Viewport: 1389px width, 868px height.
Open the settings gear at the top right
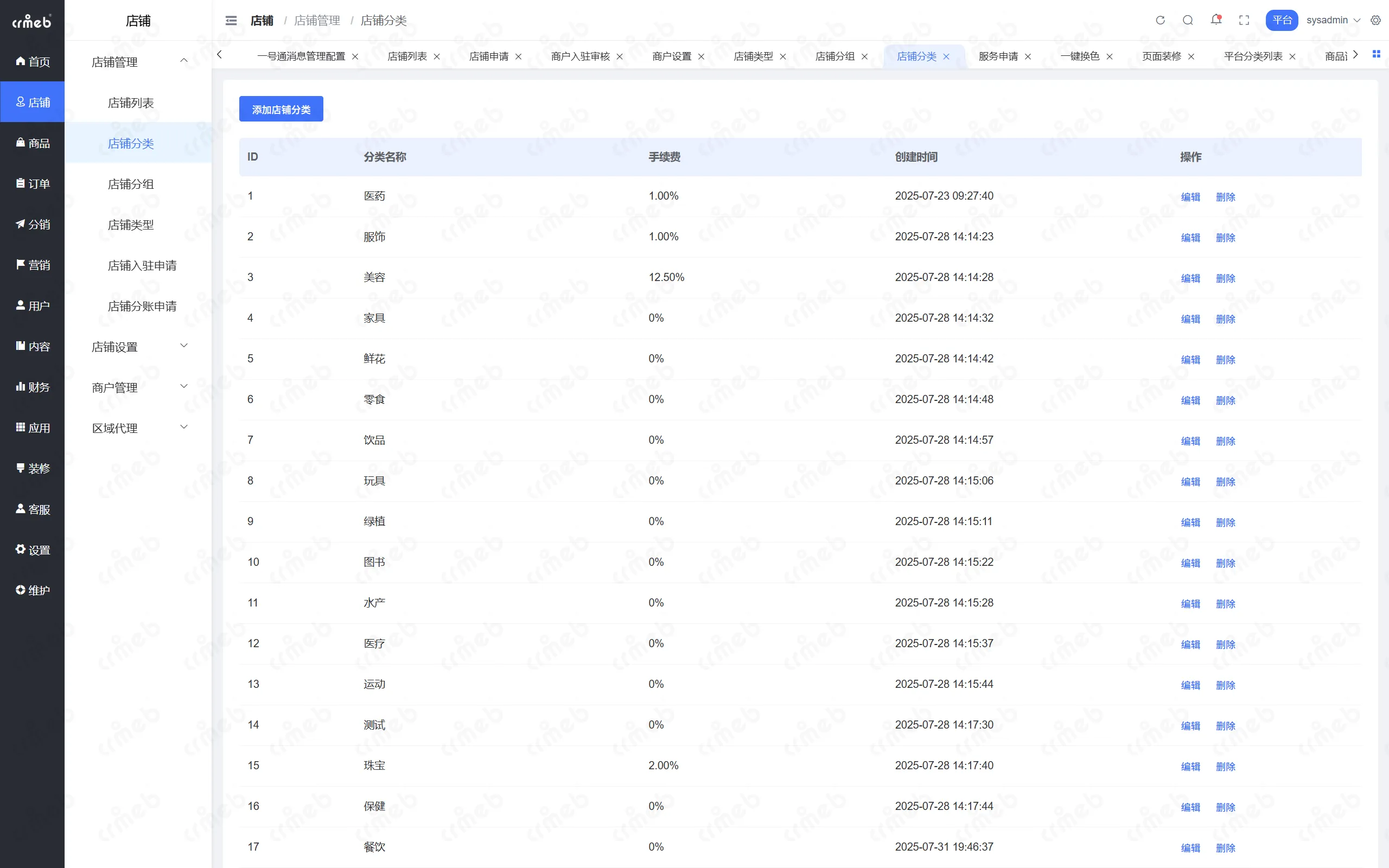point(1376,20)
